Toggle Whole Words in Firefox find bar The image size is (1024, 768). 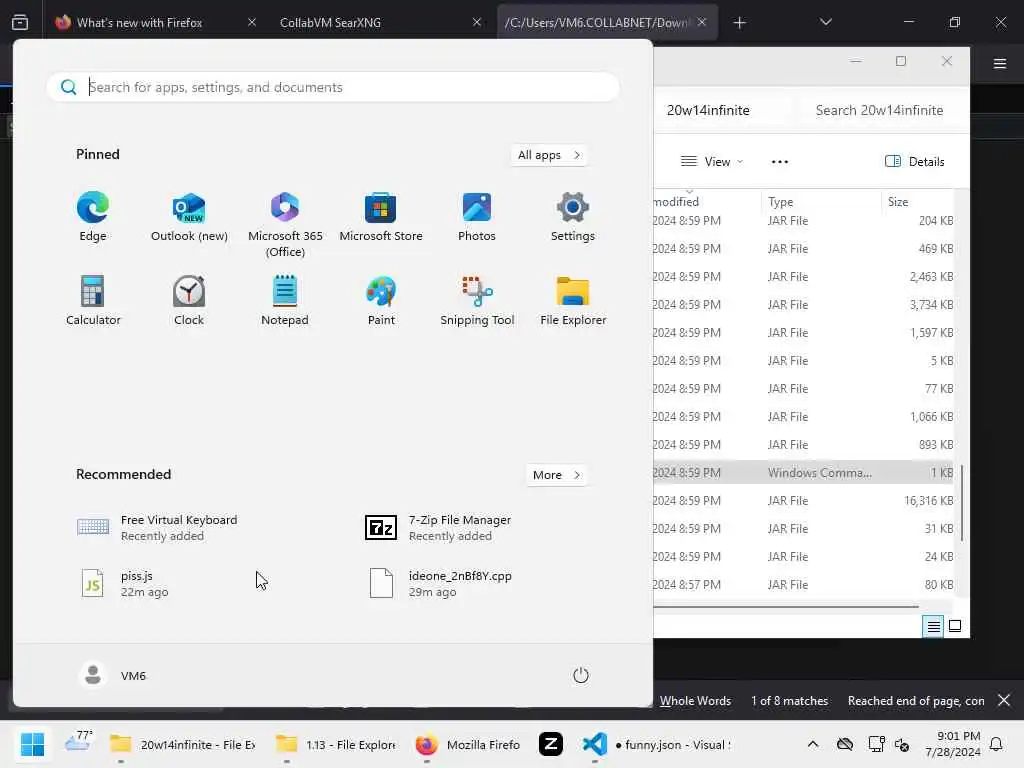(695, 701)
